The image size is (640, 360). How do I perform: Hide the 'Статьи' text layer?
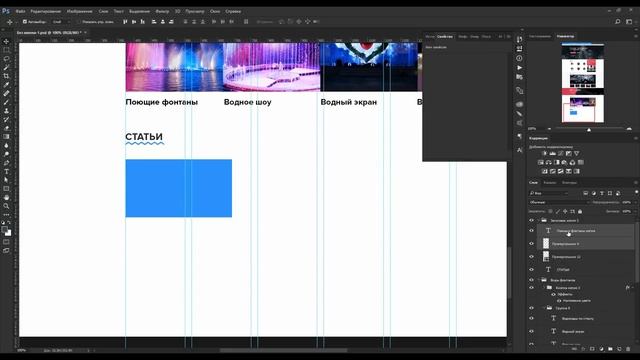[531, 269]
